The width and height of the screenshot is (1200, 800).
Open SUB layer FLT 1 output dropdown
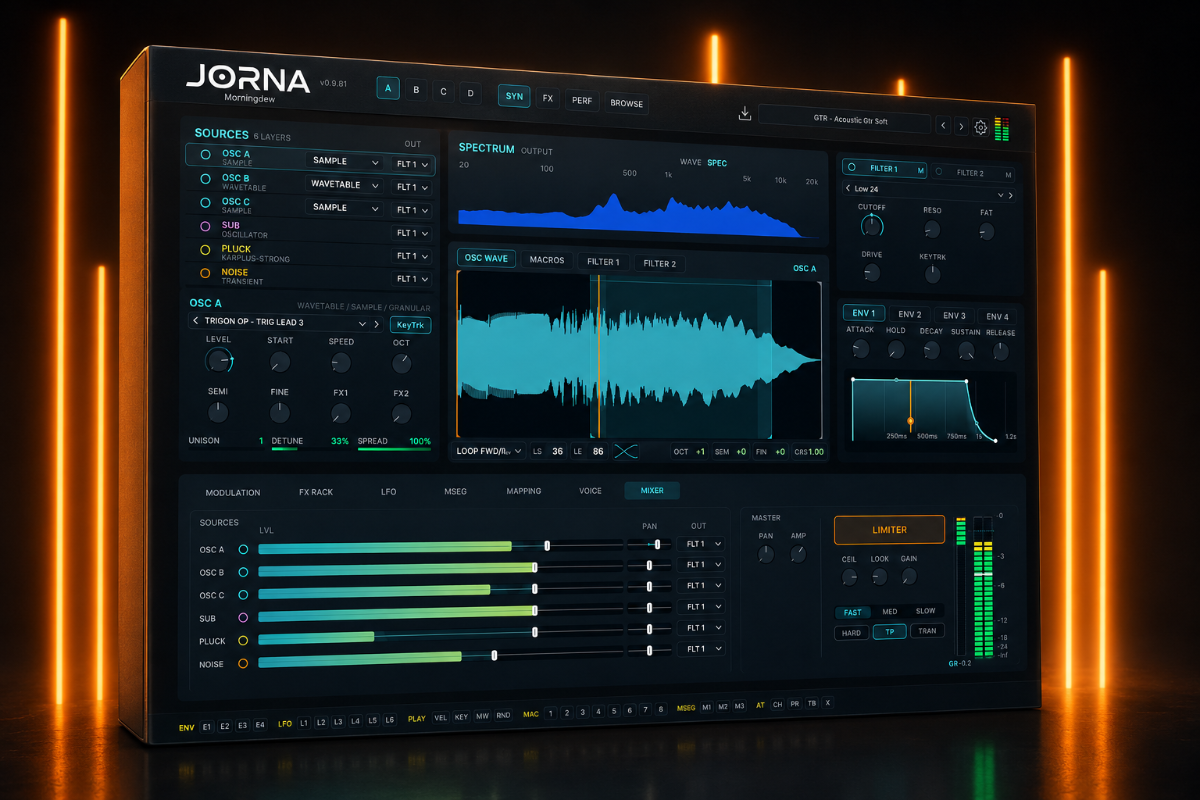(x=412, y=233)
